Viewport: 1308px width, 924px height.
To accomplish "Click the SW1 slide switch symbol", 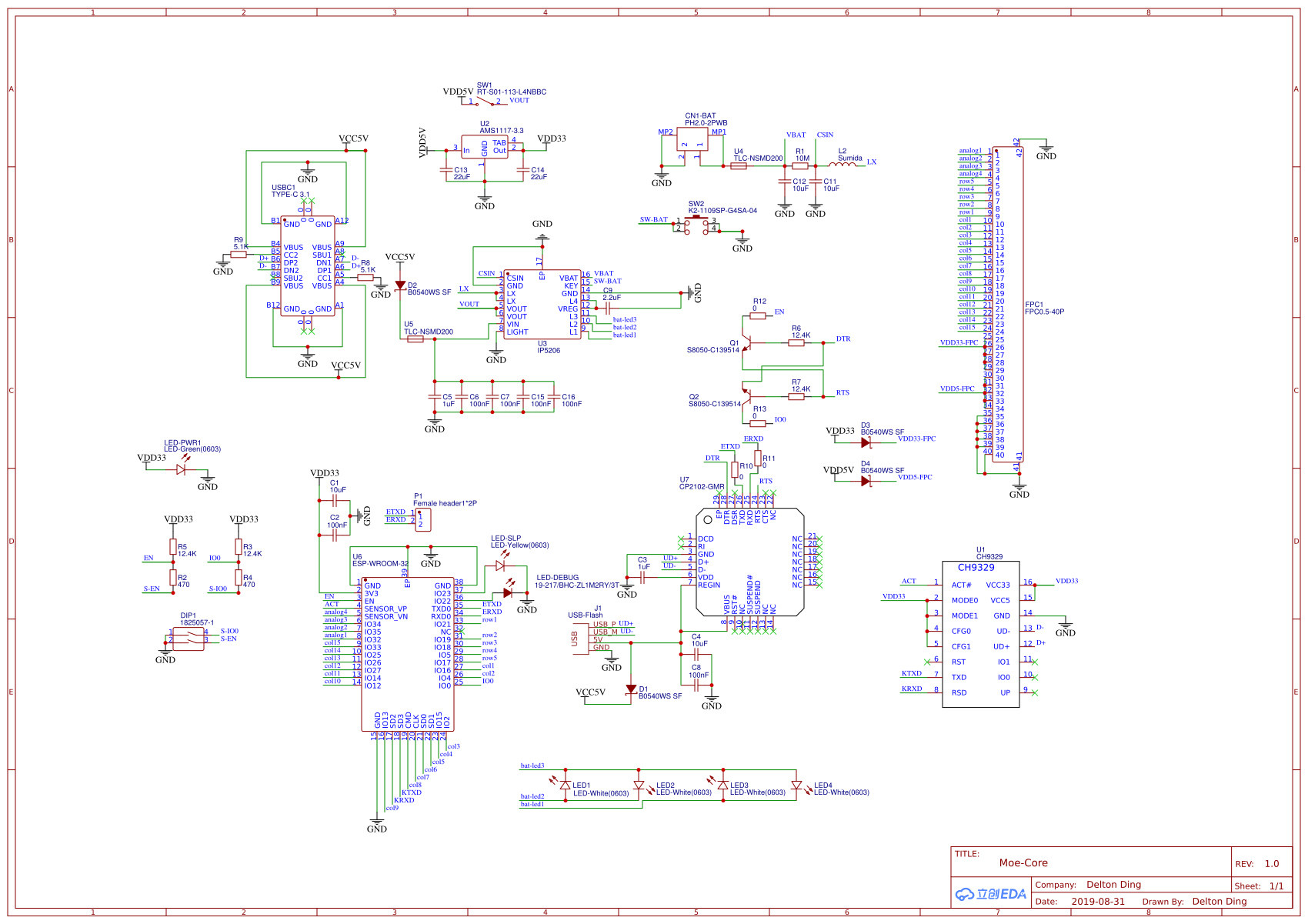I will (x=485, y=102).
